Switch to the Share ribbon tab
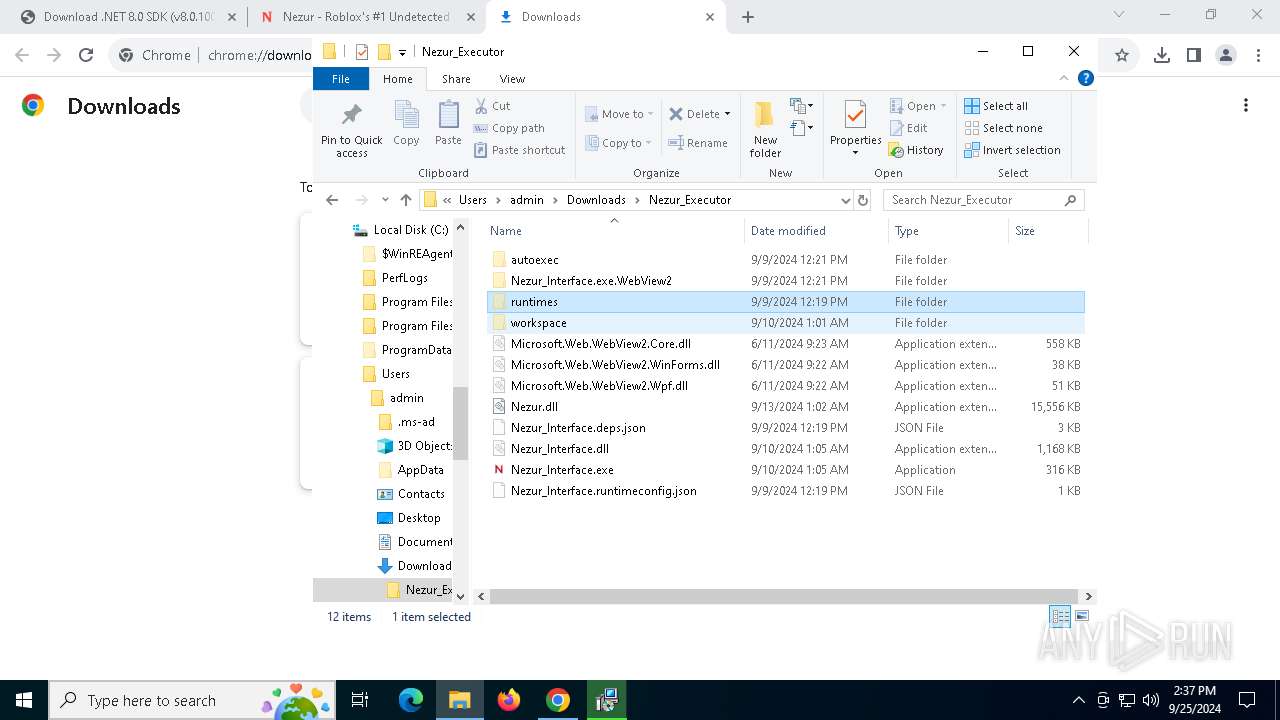Viewport: 1280px width, 720px height. (x=456, y=79)
